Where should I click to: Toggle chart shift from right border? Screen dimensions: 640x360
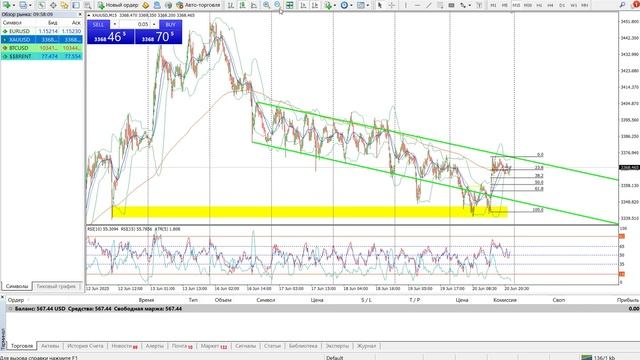[315, 5]
